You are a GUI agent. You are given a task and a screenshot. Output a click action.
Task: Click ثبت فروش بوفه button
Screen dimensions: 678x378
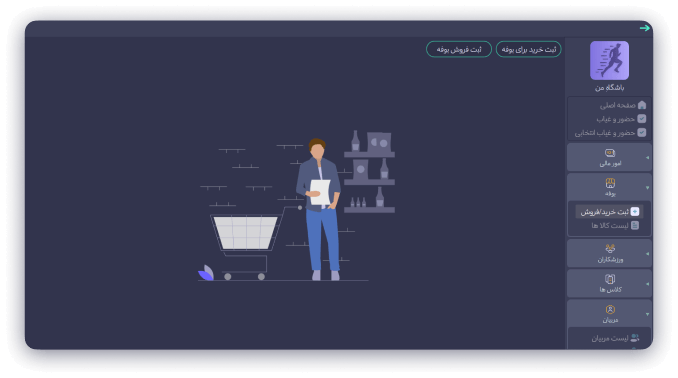click(459, 49)
